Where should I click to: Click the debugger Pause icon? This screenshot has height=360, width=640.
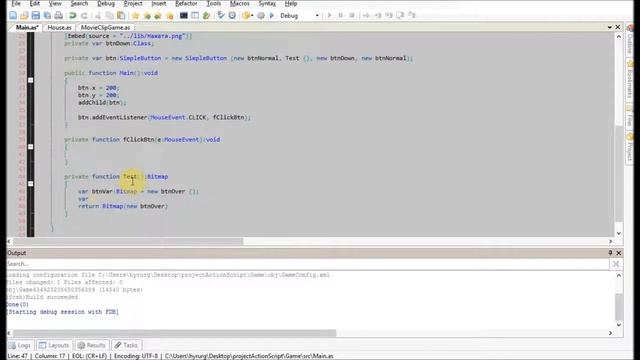(x=340, y=16)
